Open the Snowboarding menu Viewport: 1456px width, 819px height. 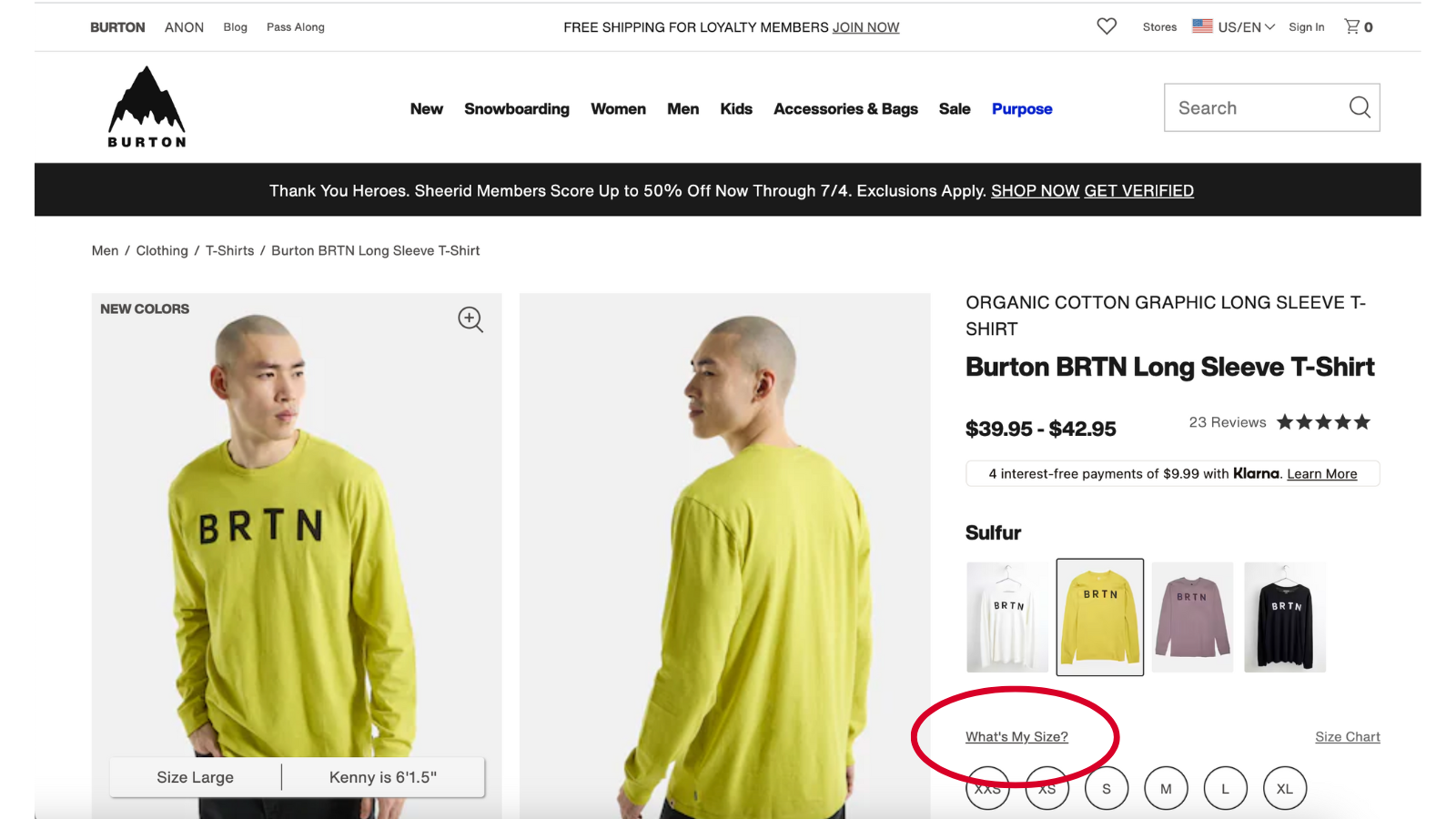click(517, 108)
